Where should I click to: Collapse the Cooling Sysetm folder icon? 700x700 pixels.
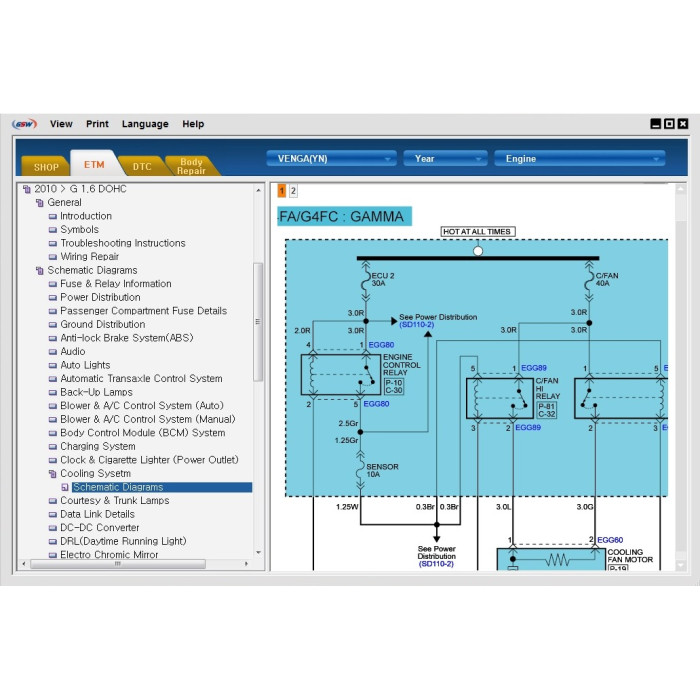click(x=53, y=474)
